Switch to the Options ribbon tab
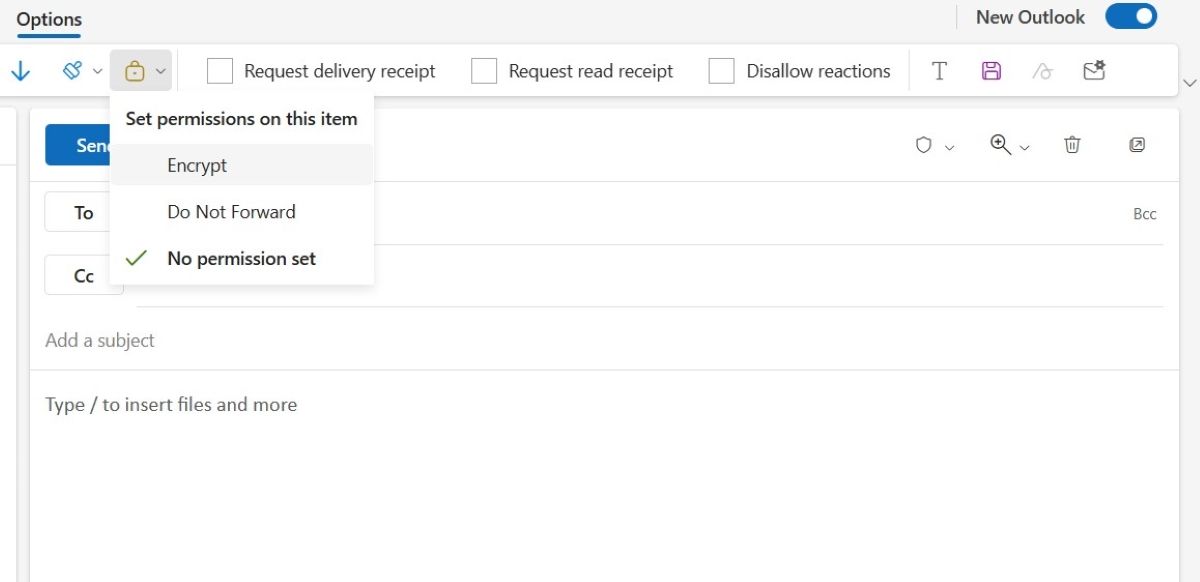 coord(48,18)
